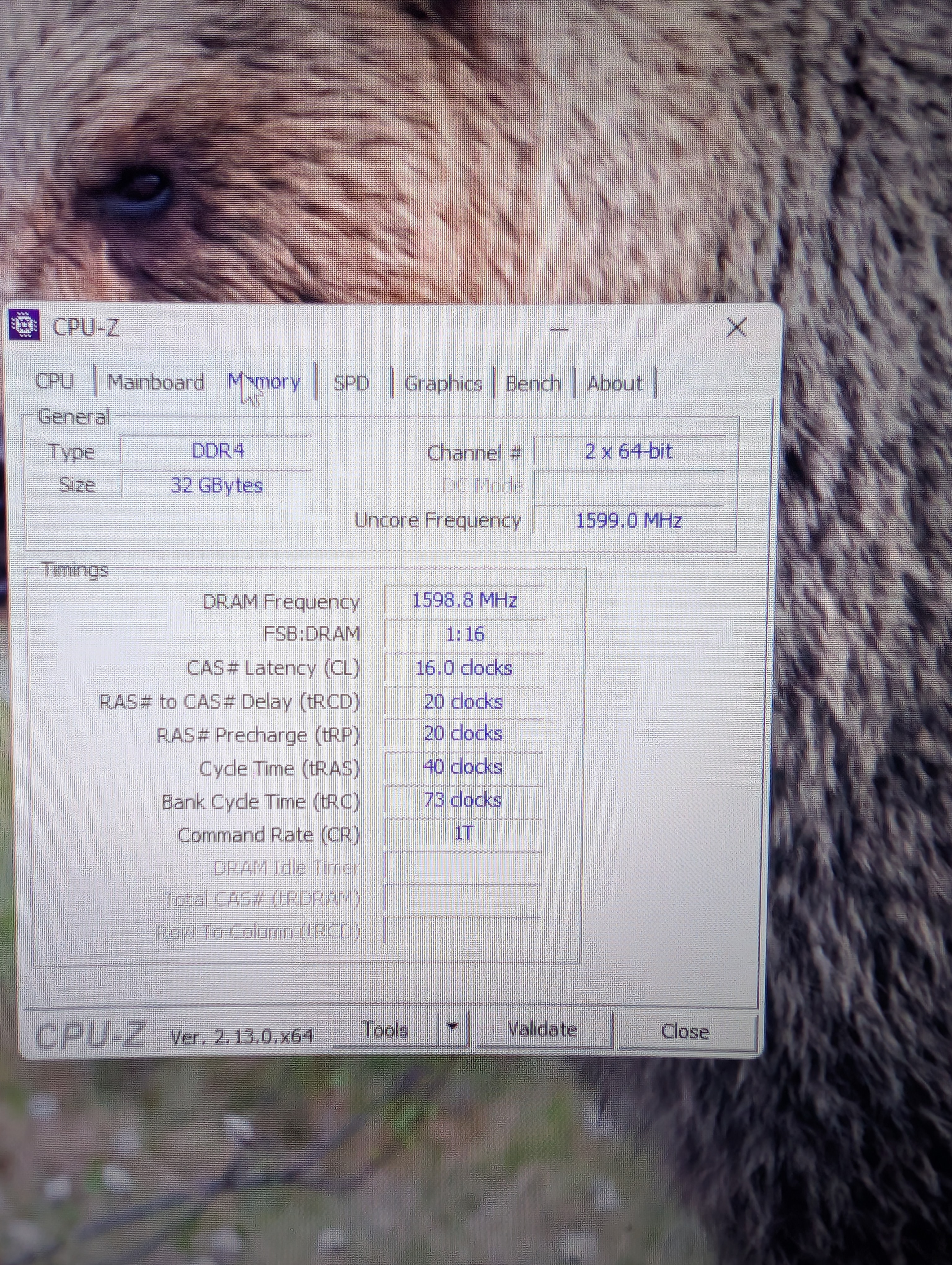Click the Uncore Frequency value field
Image resolution: width=952 pixels, height=1265 pixels.
coord(628,520)
